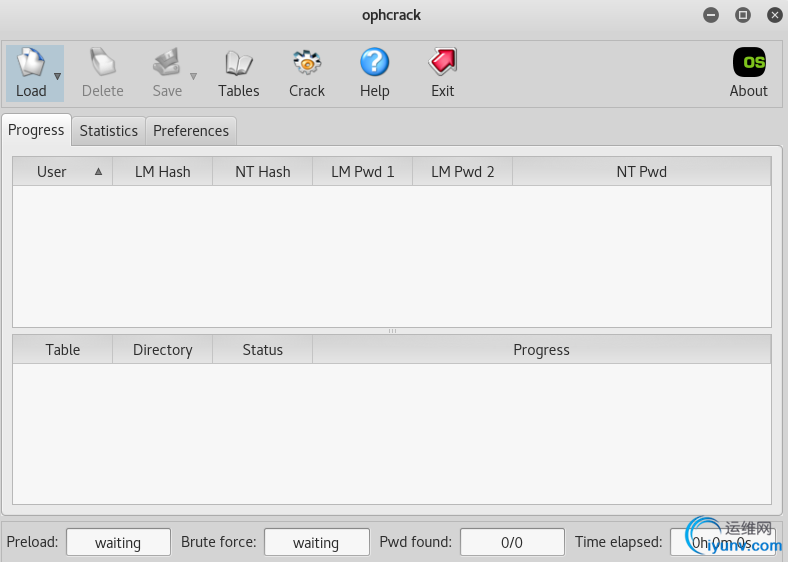Close the ophcrack window
The height and width of the screenshot is (562, 788).
coord(775,15)
